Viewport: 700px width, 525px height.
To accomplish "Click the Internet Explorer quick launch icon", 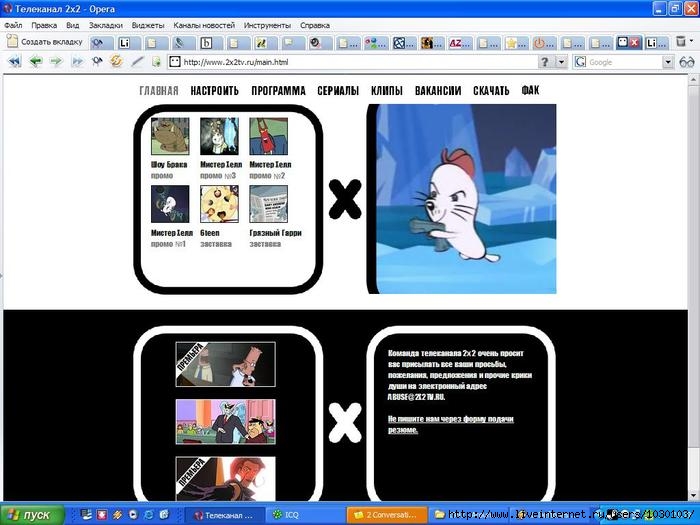I will [x=149, y=515].
